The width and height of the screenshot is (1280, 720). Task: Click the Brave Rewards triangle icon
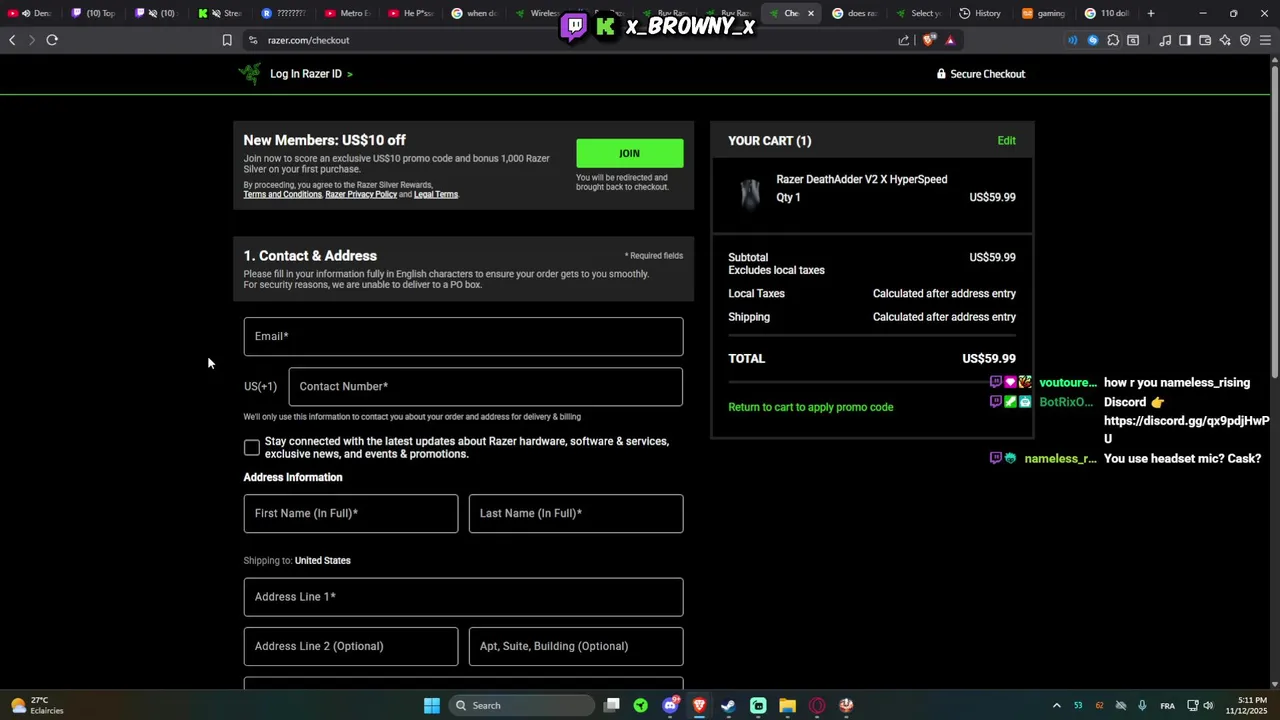tap(950, 40)
